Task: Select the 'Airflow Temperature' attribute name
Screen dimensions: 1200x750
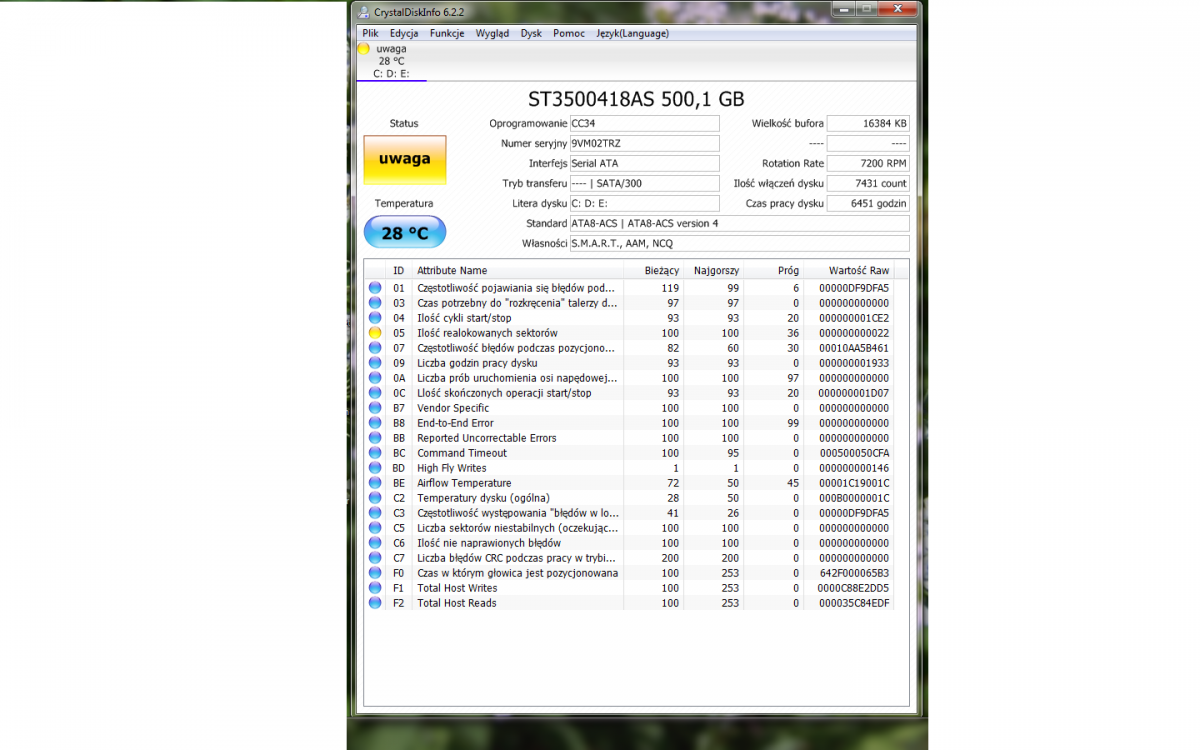Action: pyautogui.click(x=464, y=483)
